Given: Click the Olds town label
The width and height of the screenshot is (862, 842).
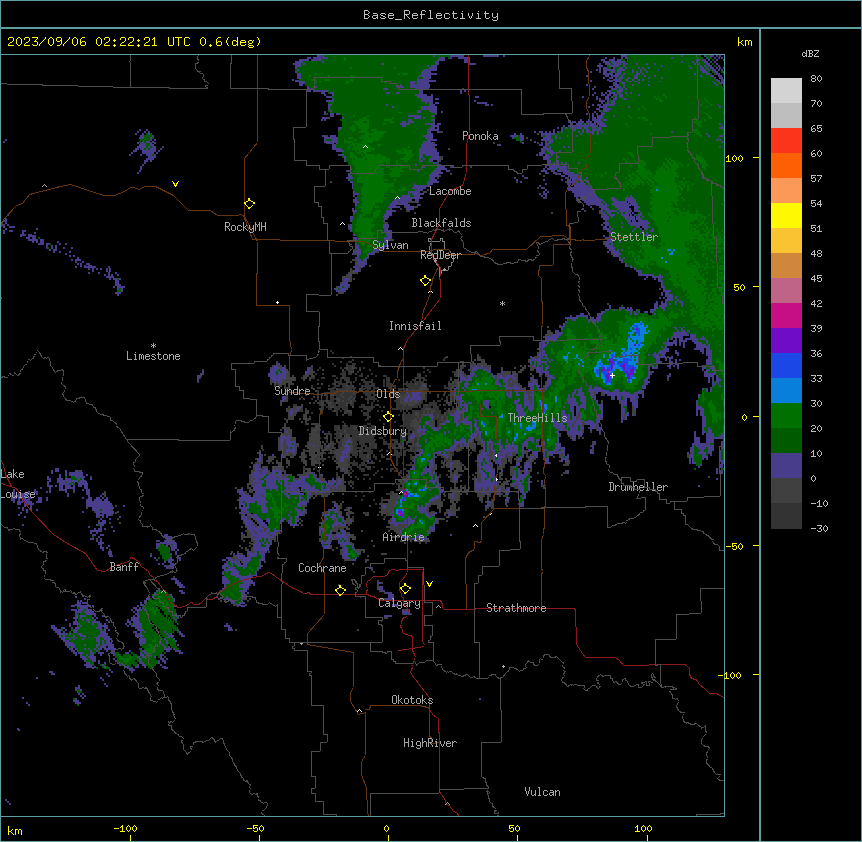Looking at the screenshot, I should tap(388, 394).
